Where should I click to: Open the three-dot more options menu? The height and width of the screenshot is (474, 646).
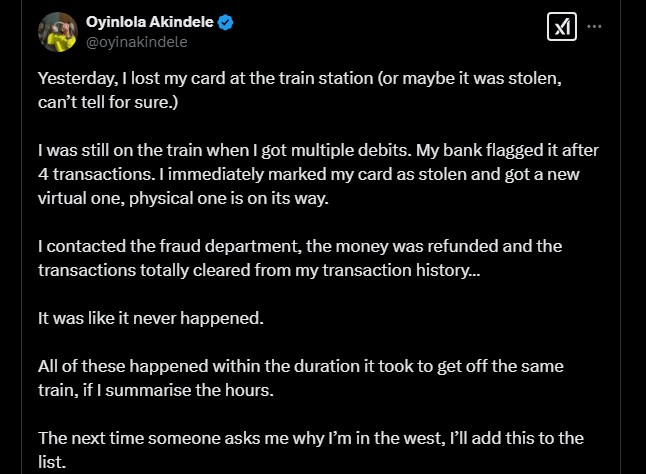pyautogui.click(x=596, y=27)
